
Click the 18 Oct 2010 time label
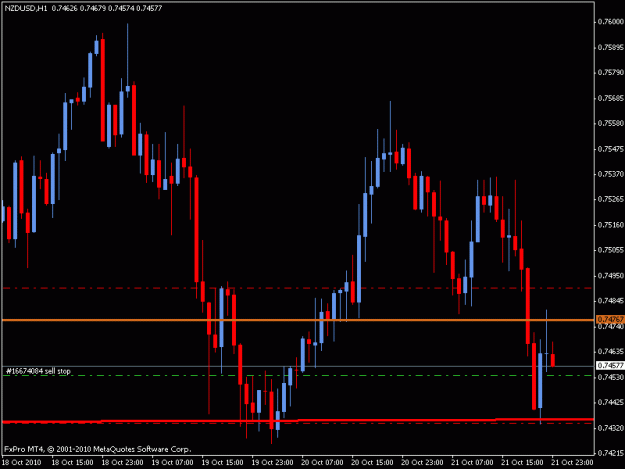[22, 463]
